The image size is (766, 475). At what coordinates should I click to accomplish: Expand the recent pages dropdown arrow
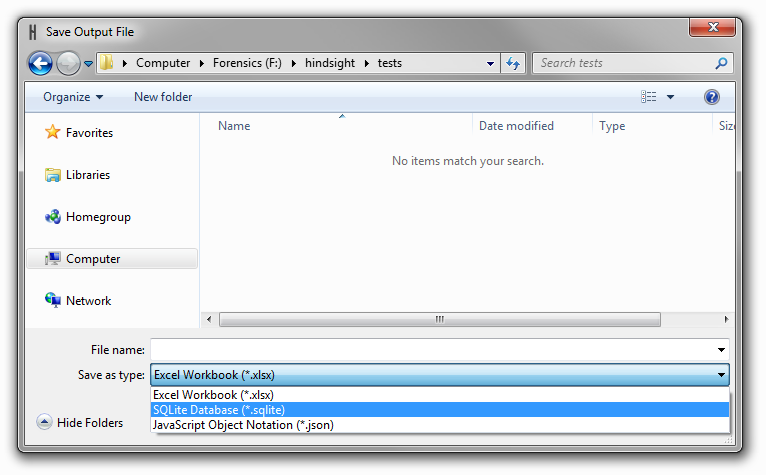88,64
